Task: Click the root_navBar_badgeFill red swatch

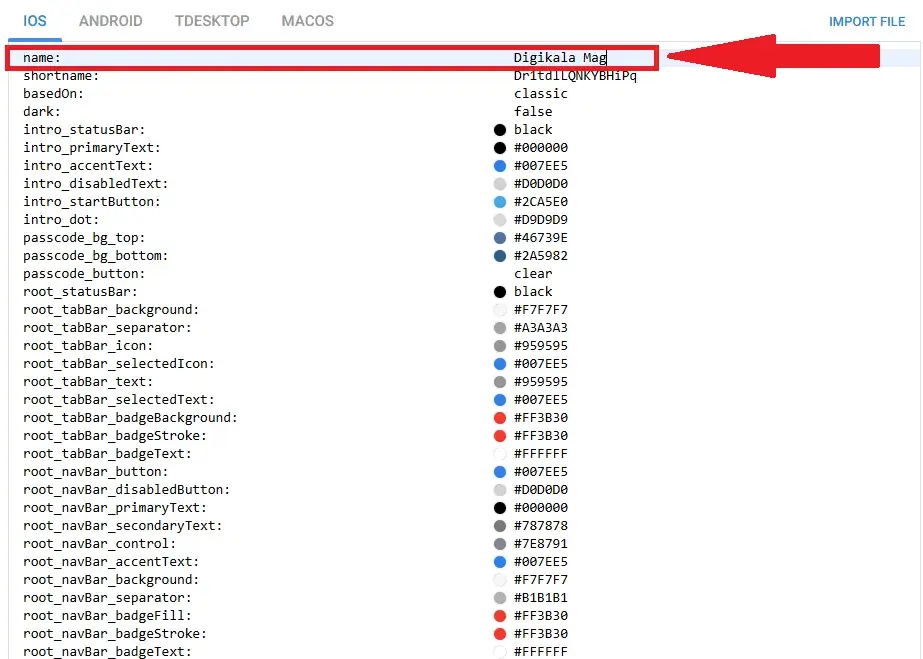Action: (500, 616)
